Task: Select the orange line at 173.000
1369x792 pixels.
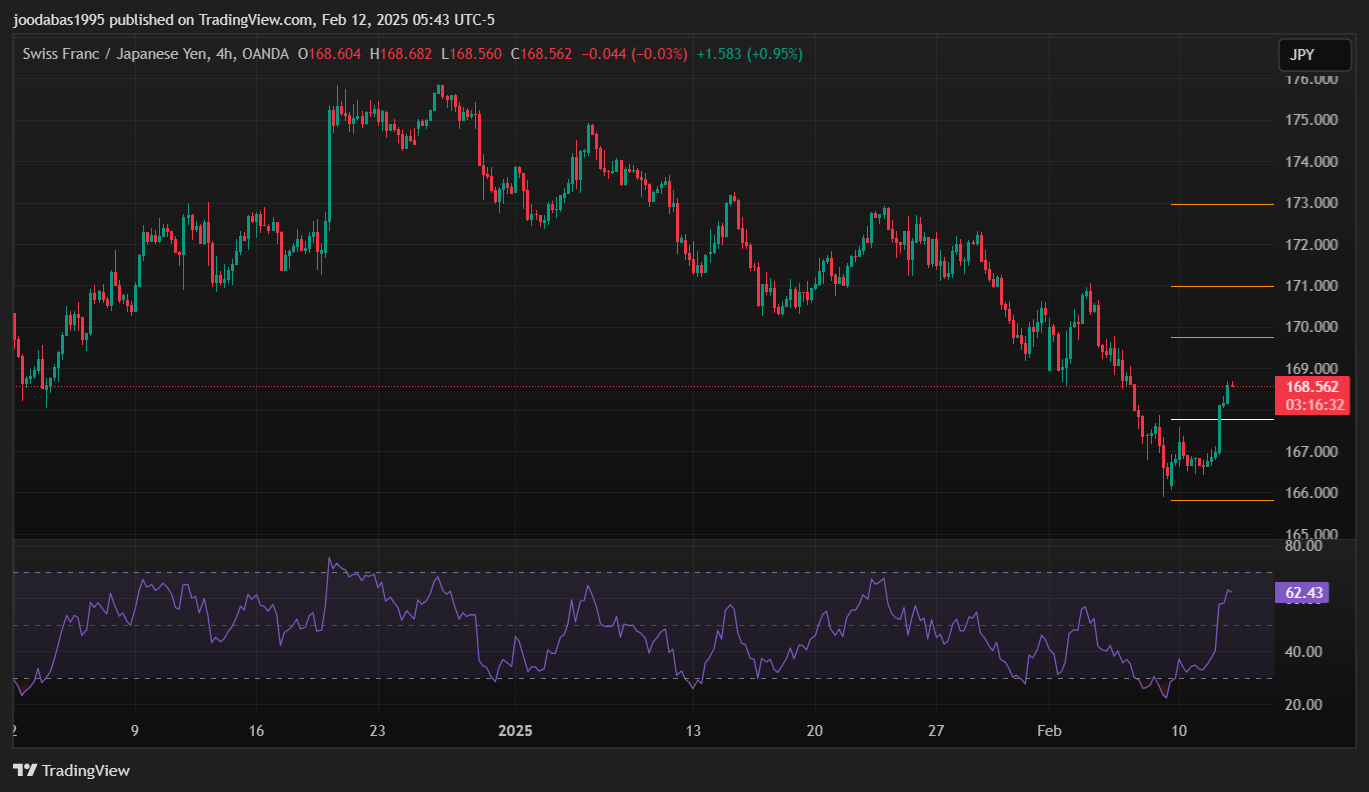Action: click(1221, 204)
